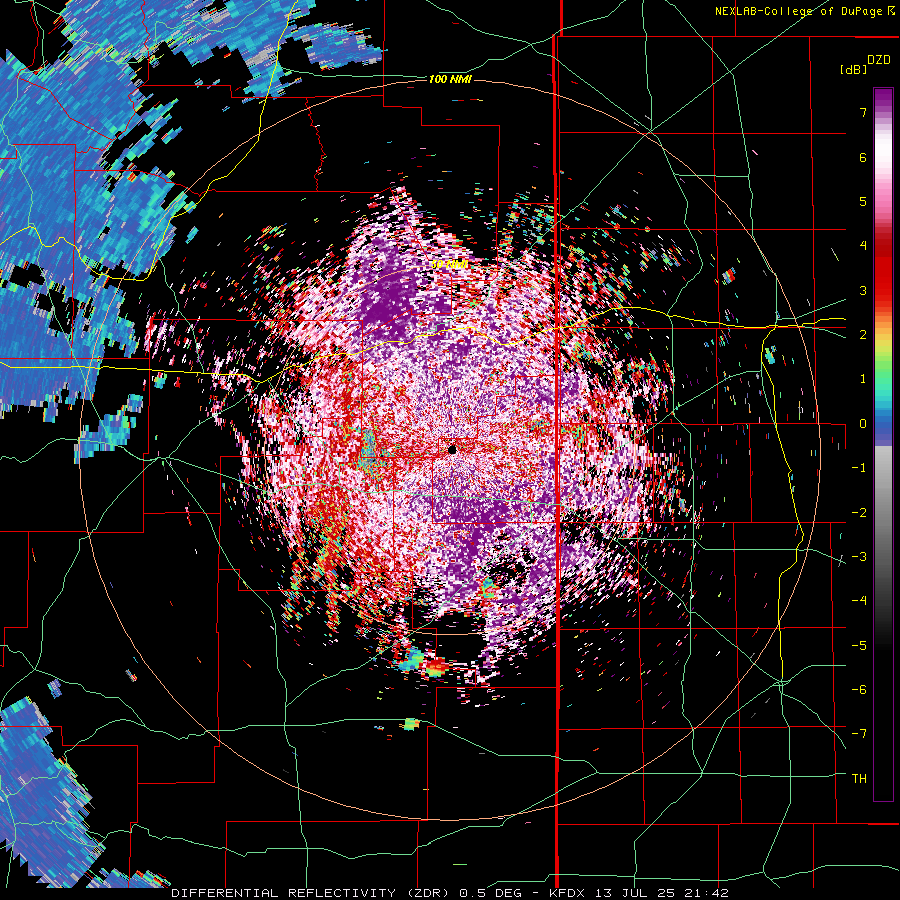Click the black radar site dot
Screen dimensions: 900x900
(x=452, y=450)
